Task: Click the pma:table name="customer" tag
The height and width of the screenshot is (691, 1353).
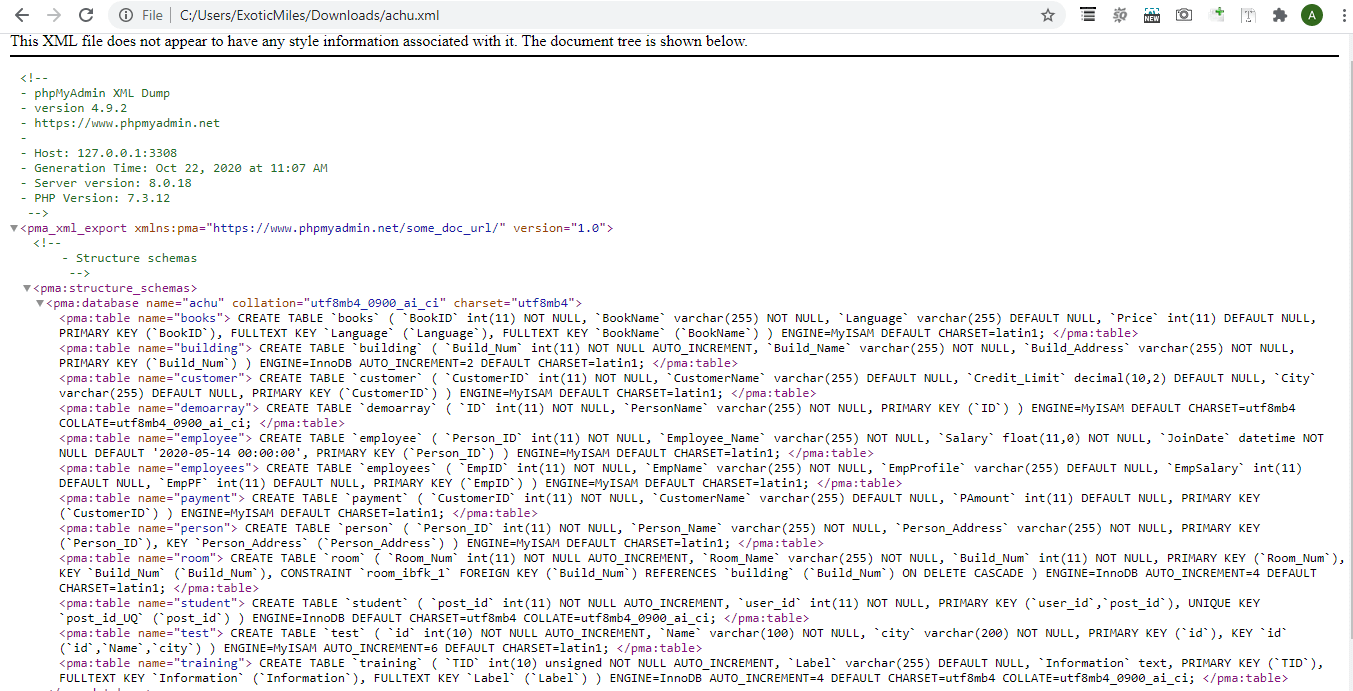Action: (x=156, y=378)
